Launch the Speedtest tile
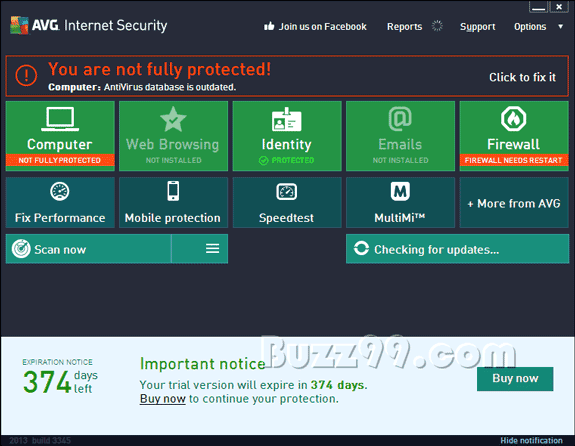The width and height of the screenshot is (575, 446). (287, 202)
